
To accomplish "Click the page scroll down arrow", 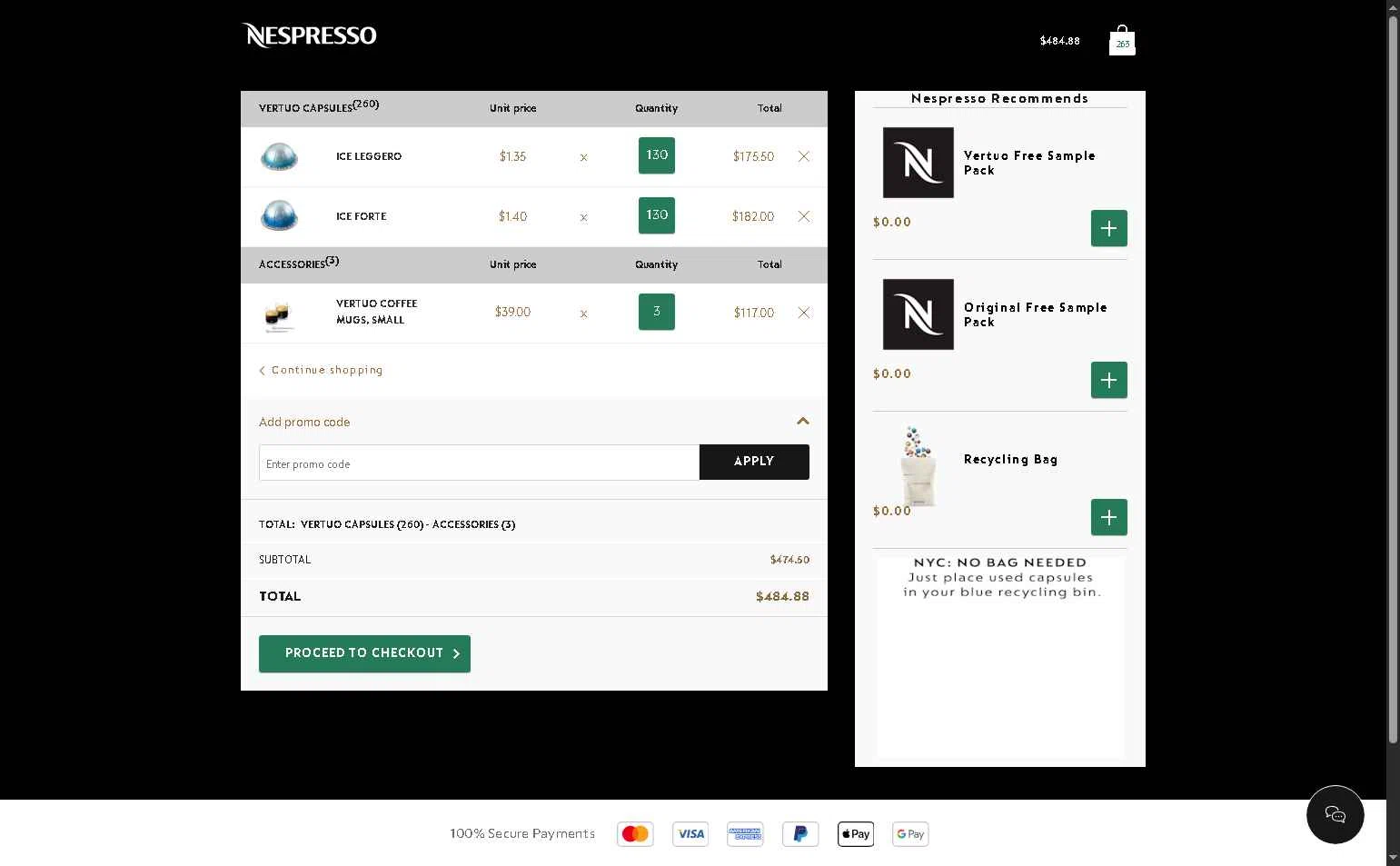I will [1393, 858].
